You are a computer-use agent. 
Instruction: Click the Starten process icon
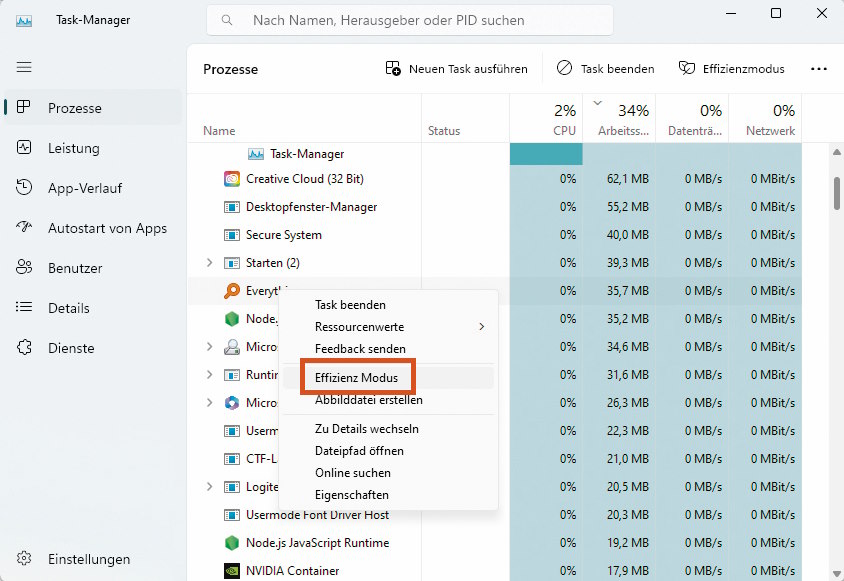point(231,263)
